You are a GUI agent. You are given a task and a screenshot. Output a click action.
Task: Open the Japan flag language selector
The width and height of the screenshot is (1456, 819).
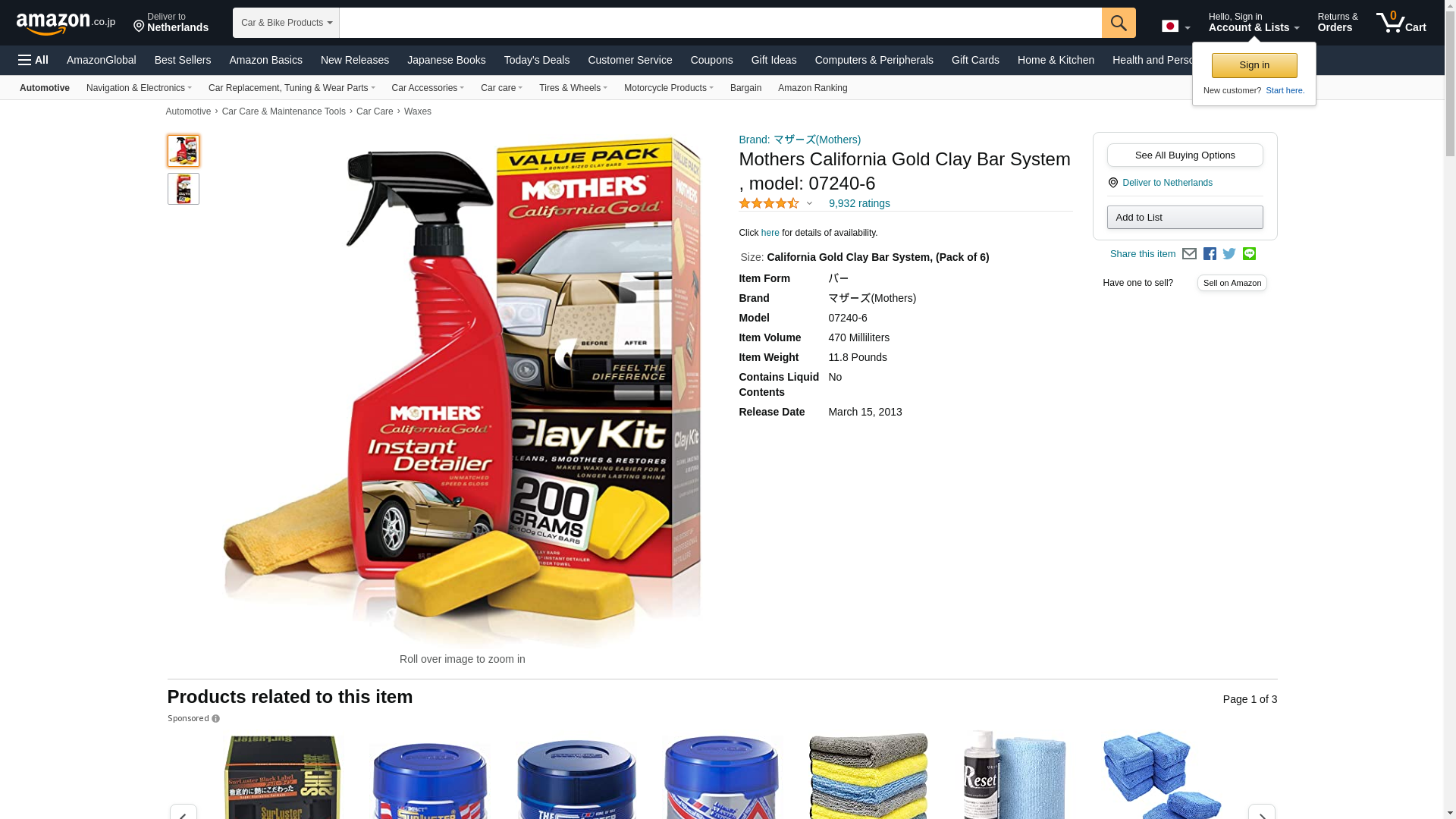tap(1175, 26)
